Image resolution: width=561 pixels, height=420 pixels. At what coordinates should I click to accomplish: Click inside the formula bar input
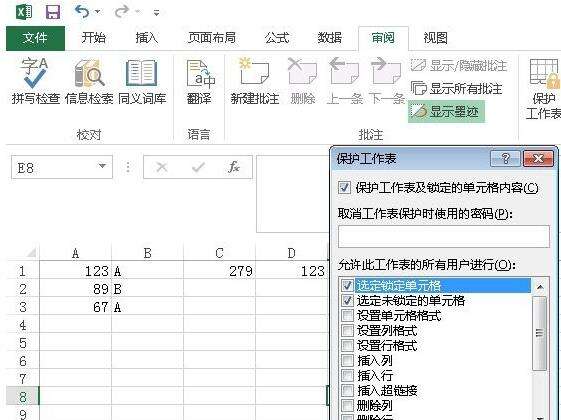(x=293, y=194)
